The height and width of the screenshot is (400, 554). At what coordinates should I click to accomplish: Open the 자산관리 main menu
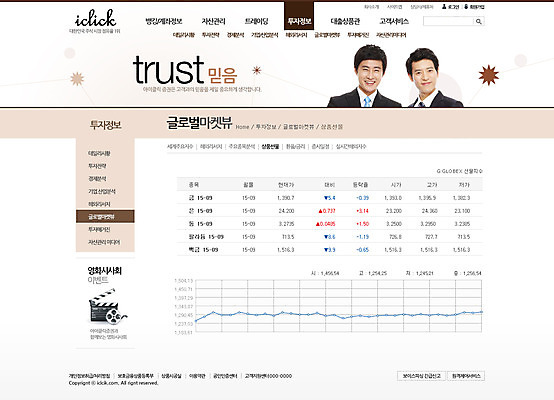pyautogui.click(x=213, y=21)
